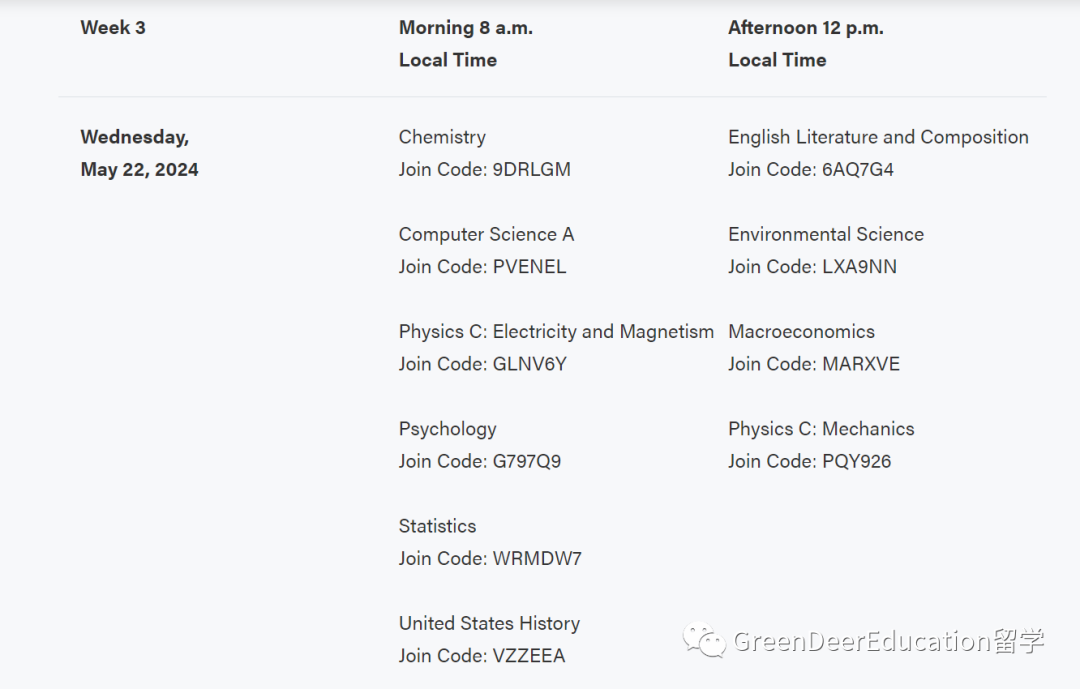Select the Chemistry exam entry
The height and width of the screenshot is (689, 1080).
pos(442,137)
